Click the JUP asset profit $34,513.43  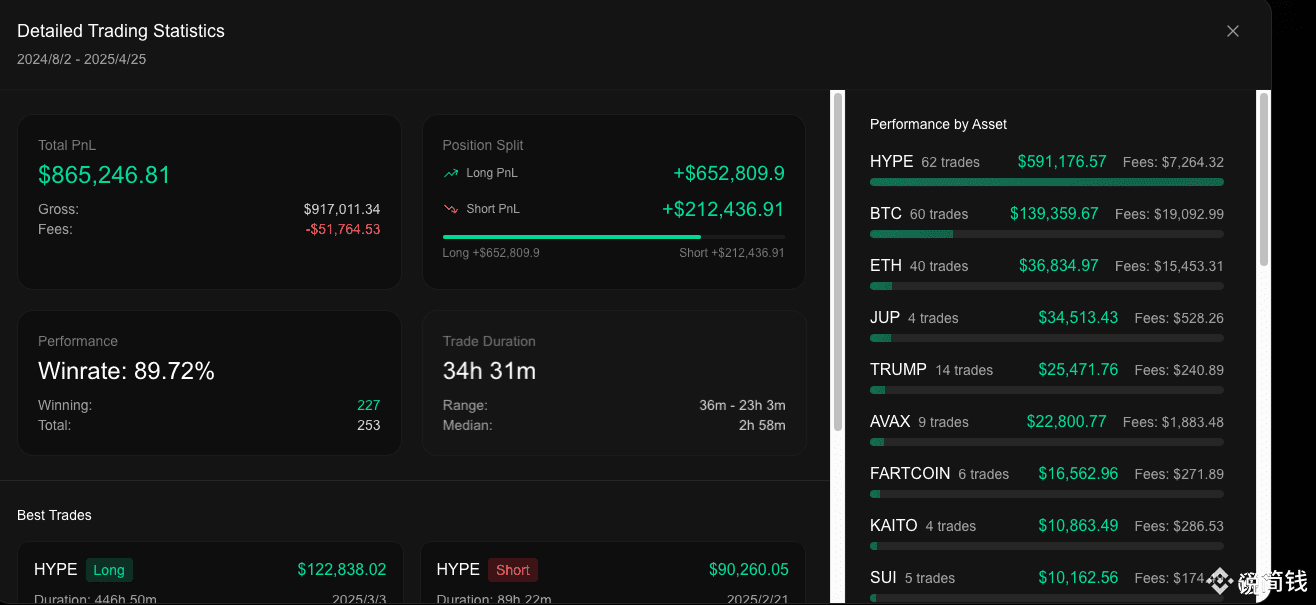(1078, 317)
